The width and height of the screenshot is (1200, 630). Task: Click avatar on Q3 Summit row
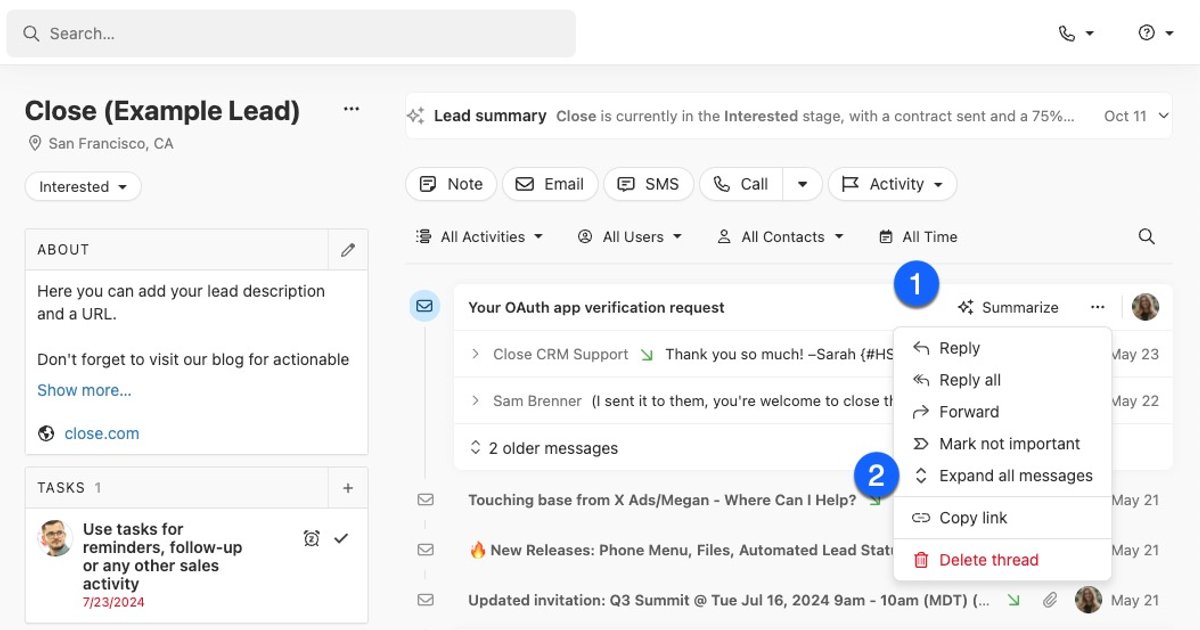1088,600
